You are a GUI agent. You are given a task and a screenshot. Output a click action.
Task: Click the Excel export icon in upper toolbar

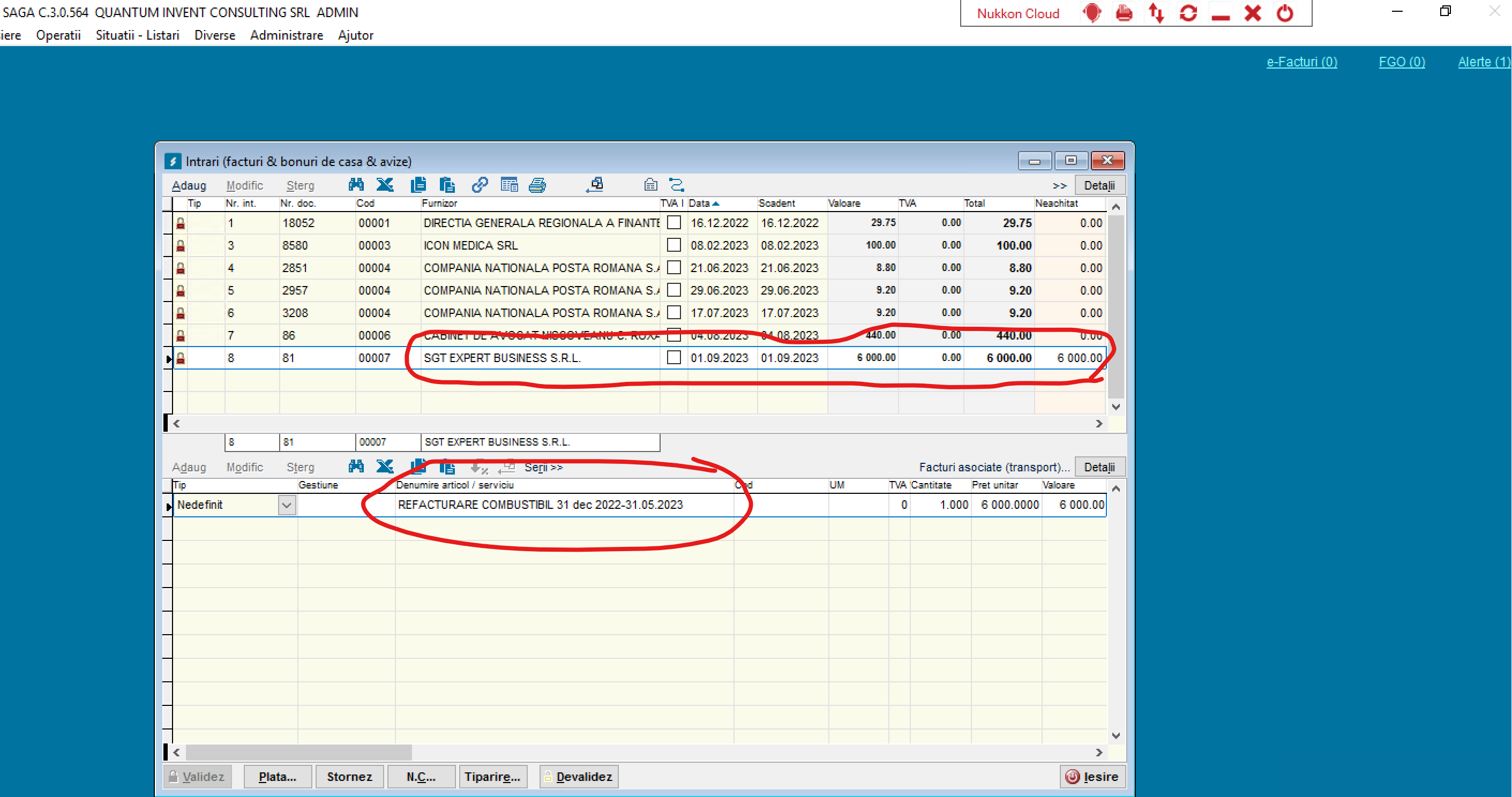coord(385,185)
